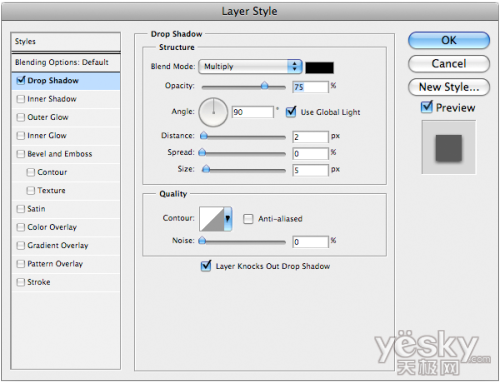Select the Drop Shadow style label
Image resolution: width=500 pixels, height=383 pixels.
pos(53,81)
